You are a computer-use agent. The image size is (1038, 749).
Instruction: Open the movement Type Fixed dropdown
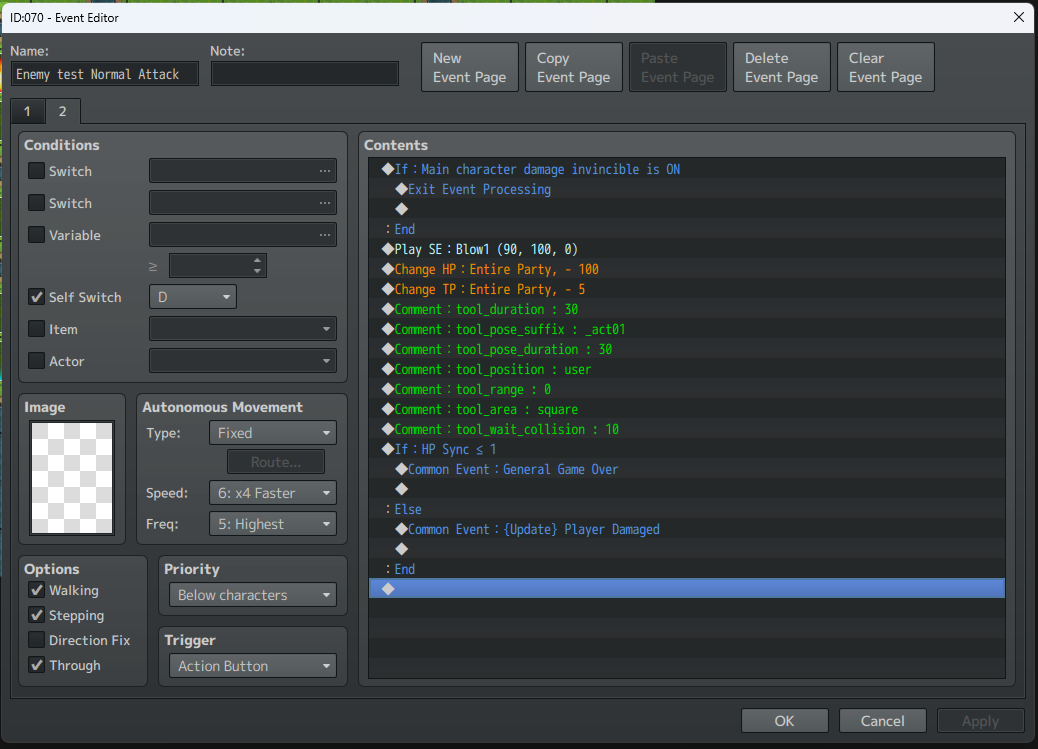point(273,433)
